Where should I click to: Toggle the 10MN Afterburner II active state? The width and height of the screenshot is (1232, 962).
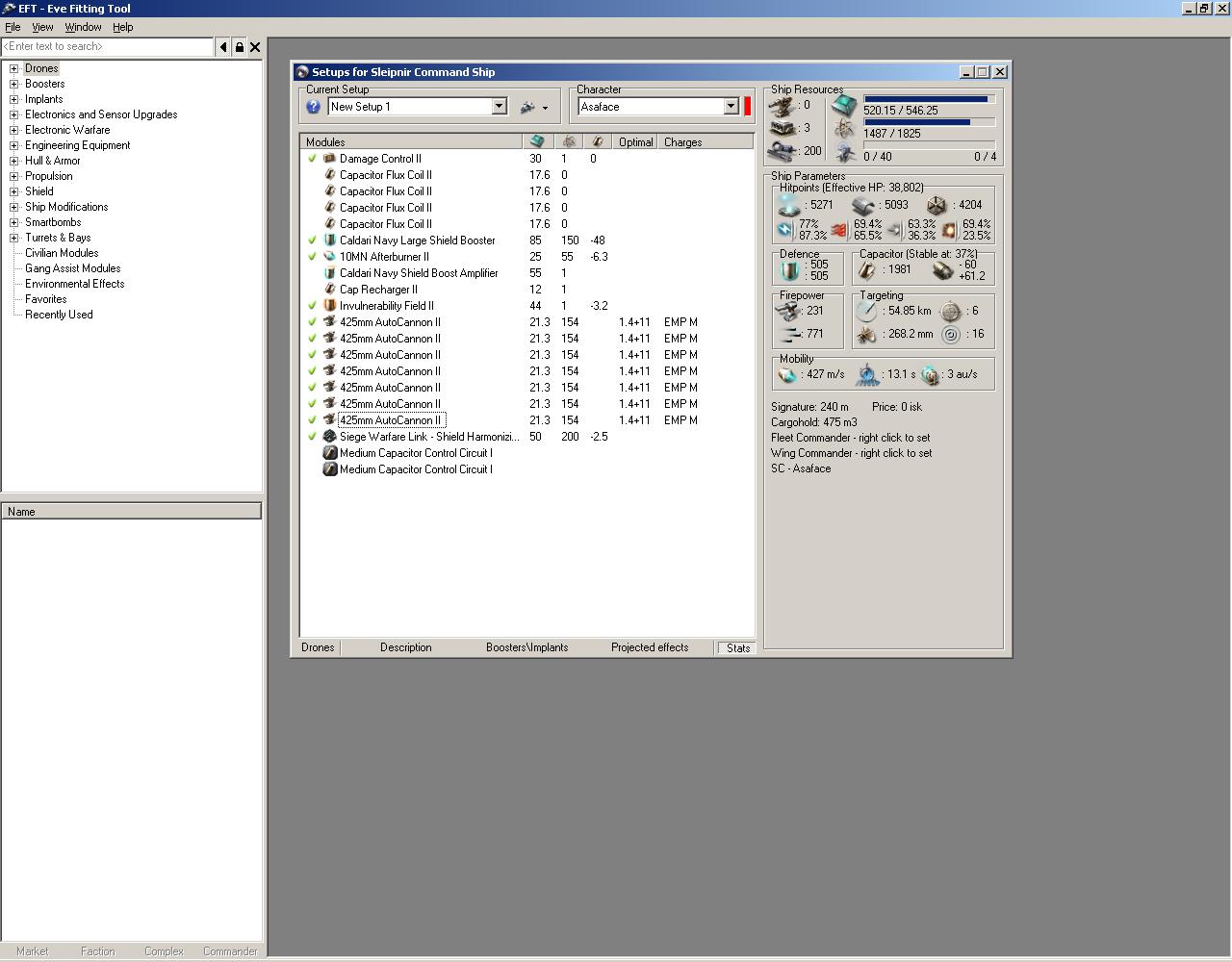click(312, 257)
